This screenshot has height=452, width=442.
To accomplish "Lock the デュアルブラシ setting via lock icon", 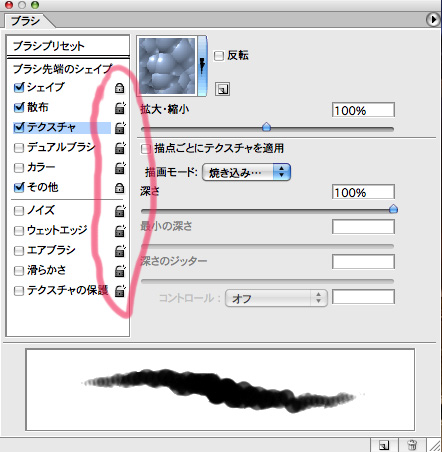I will point(120,148).
